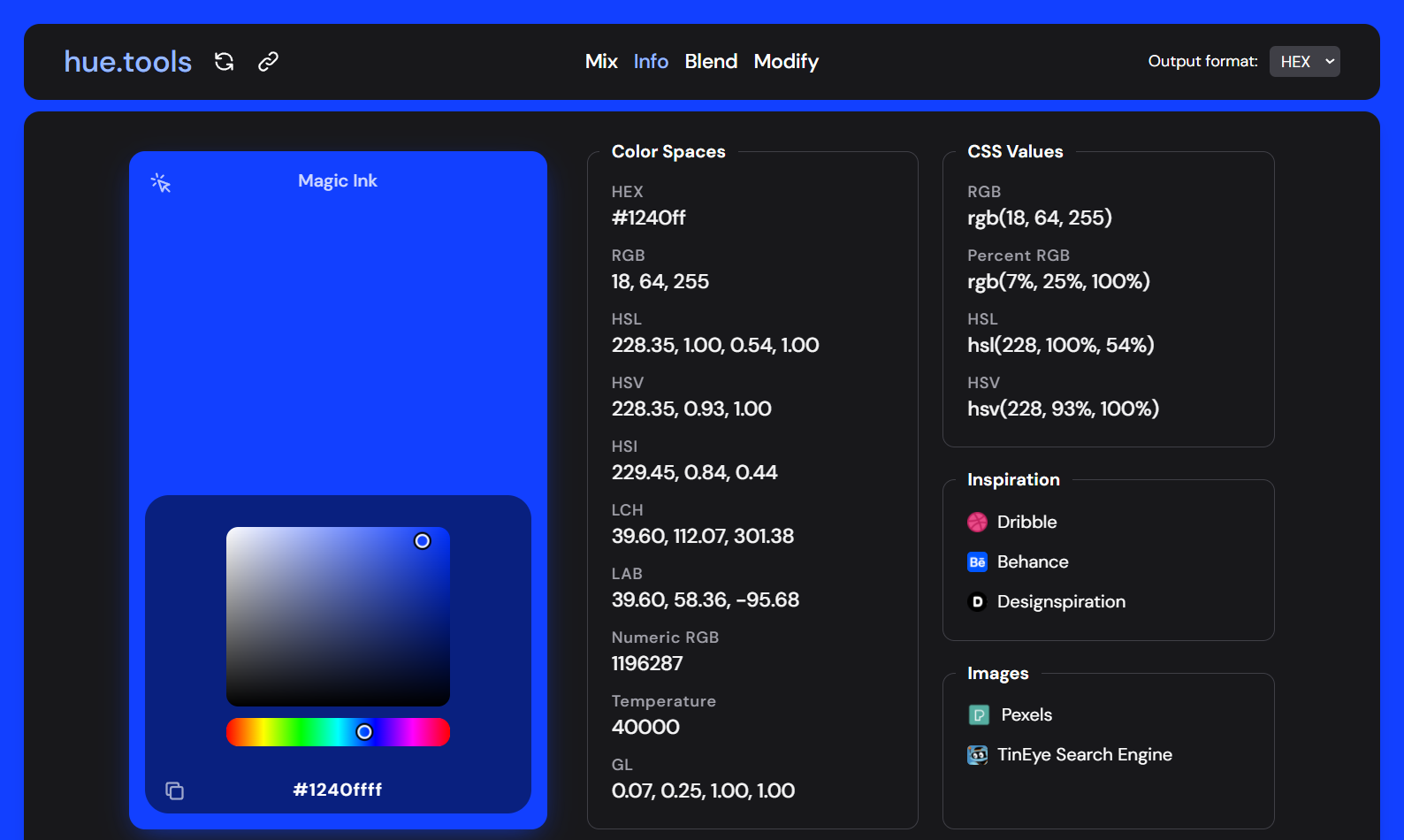
Task: Click the Pexels icon
Action: pyautogui.click(x=979, y=714)
